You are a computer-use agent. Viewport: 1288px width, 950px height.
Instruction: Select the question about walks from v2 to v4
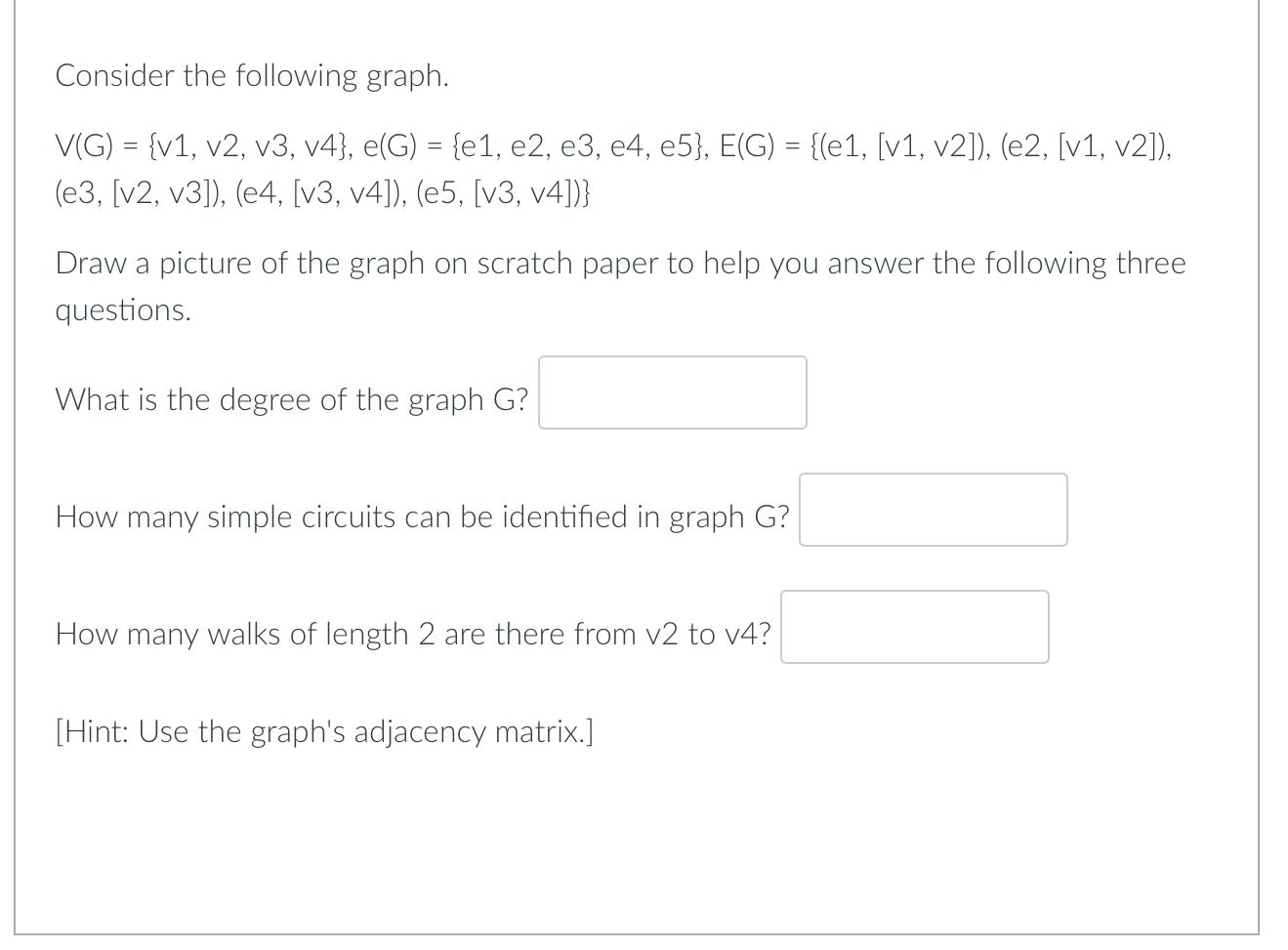(x=413, y=633)
